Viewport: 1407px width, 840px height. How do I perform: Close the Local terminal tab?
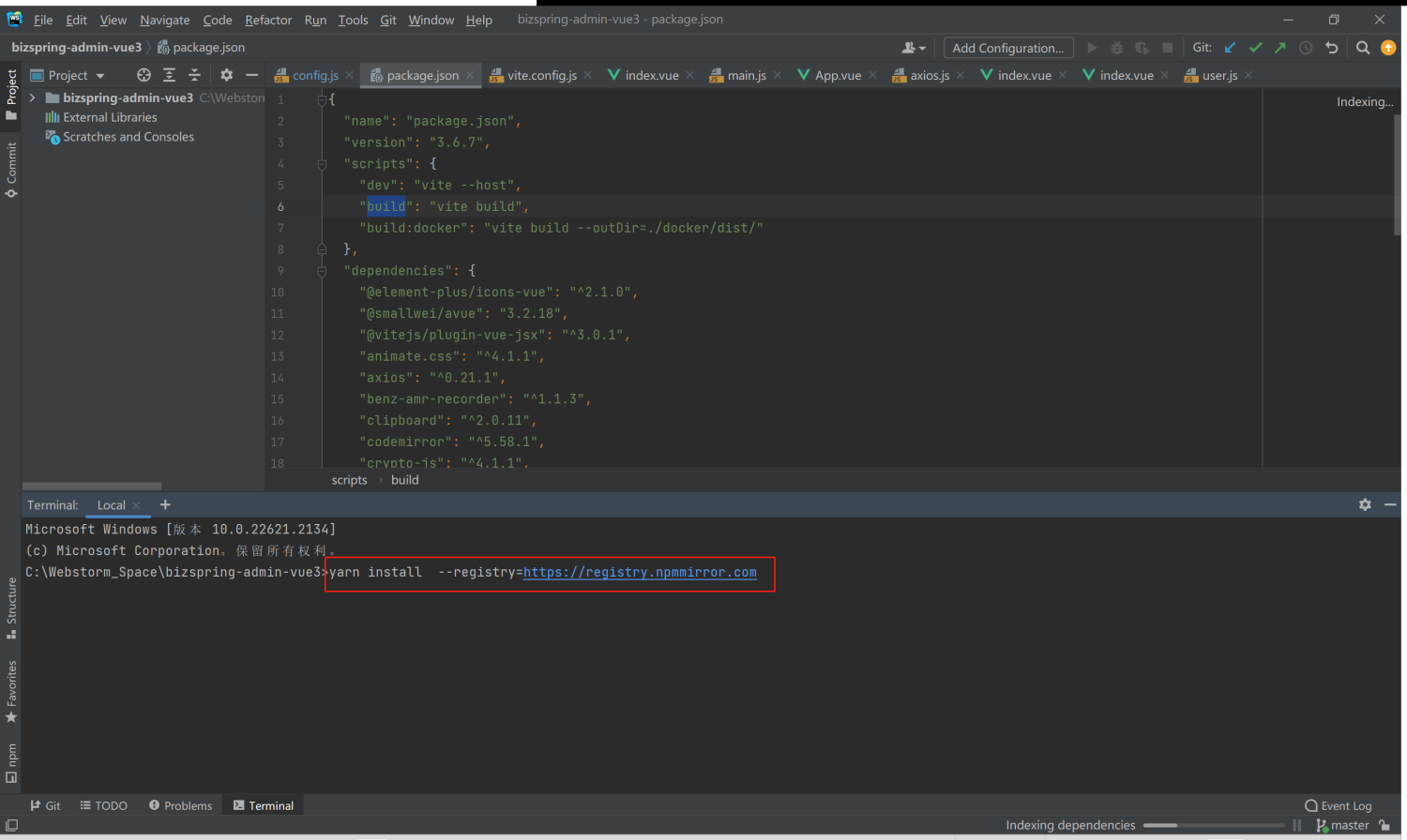tap(136, 505)
